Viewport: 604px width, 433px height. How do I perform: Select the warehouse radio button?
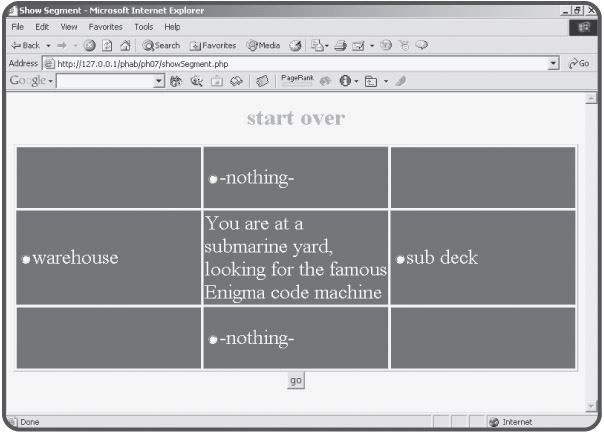[26, 260]
